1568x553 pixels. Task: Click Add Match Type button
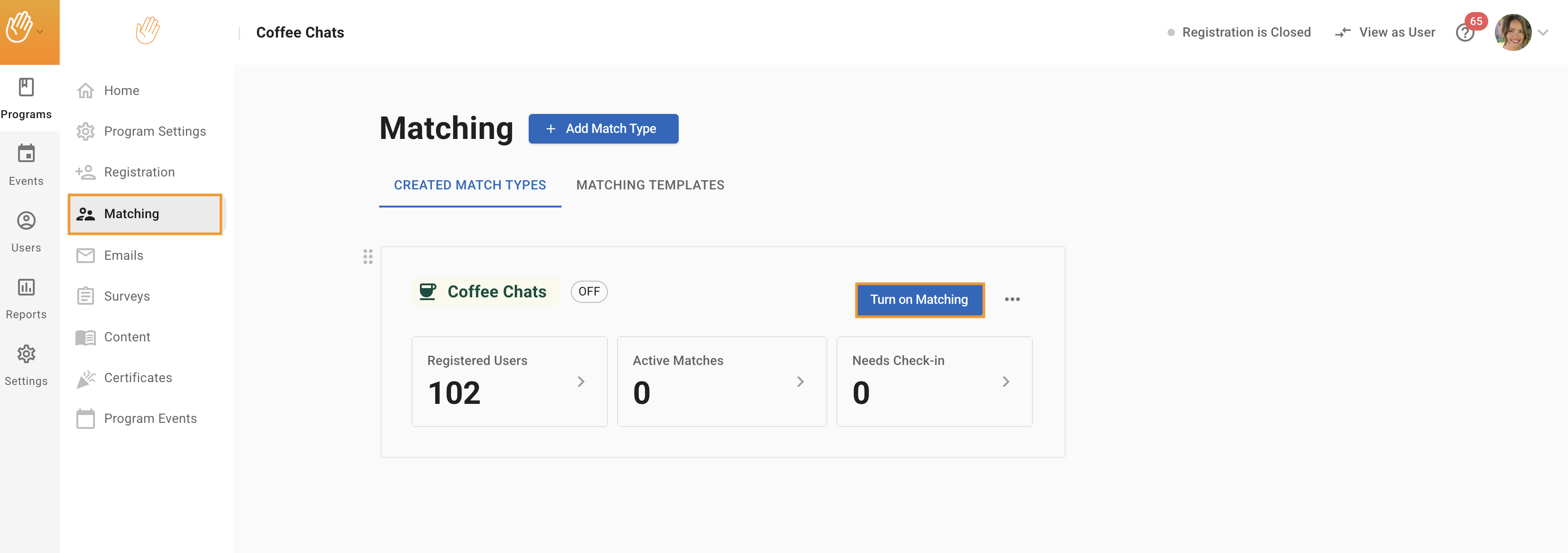[603, 128]
